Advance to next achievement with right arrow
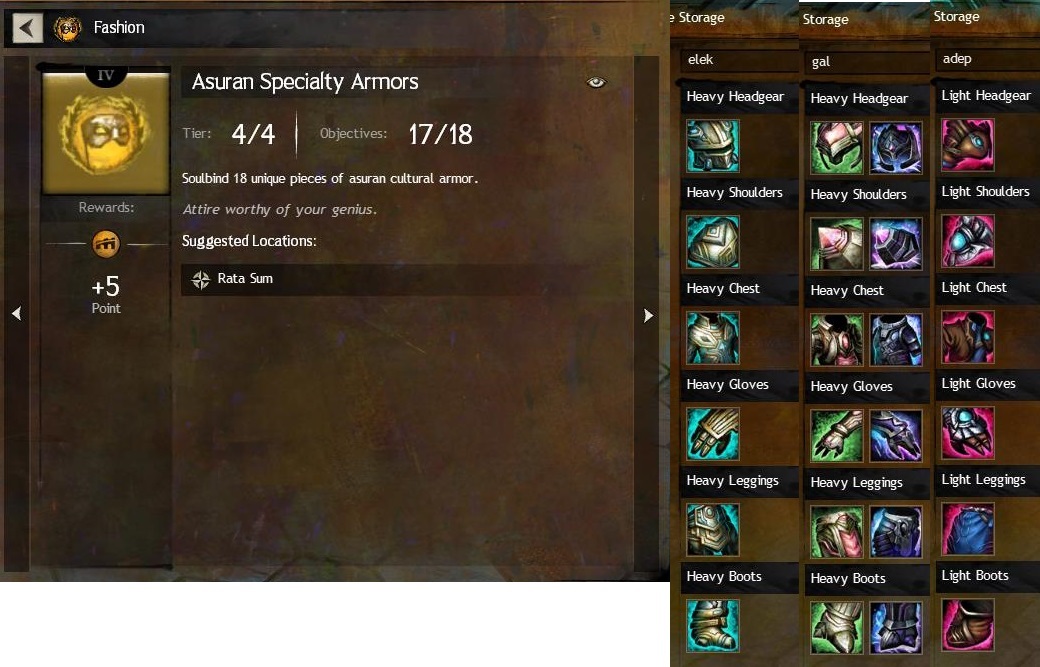 tap(648, 316)
